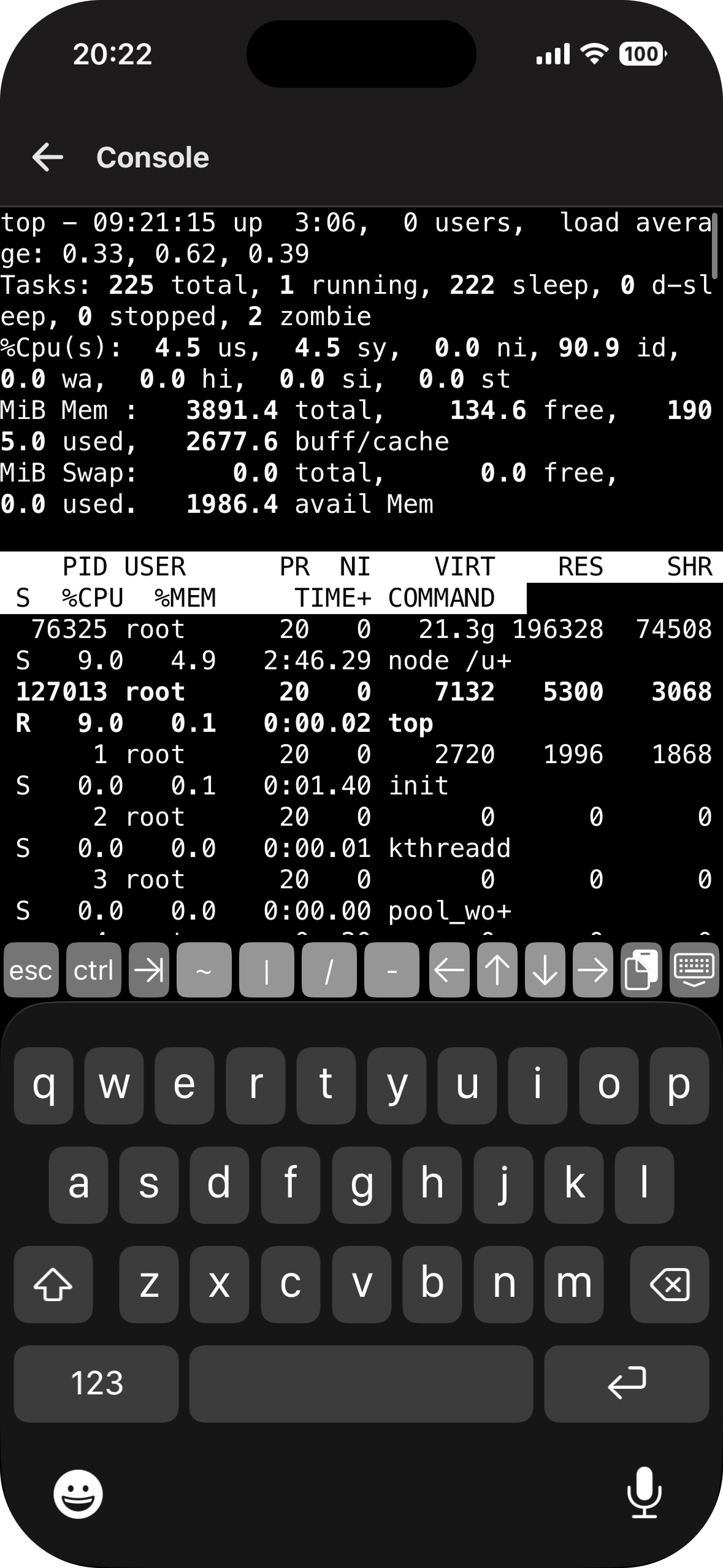The image size is (723, 1568).
Task: Tap the left arrow key in the toolbar
Action: pyautogui.click(x=449, y=970)
